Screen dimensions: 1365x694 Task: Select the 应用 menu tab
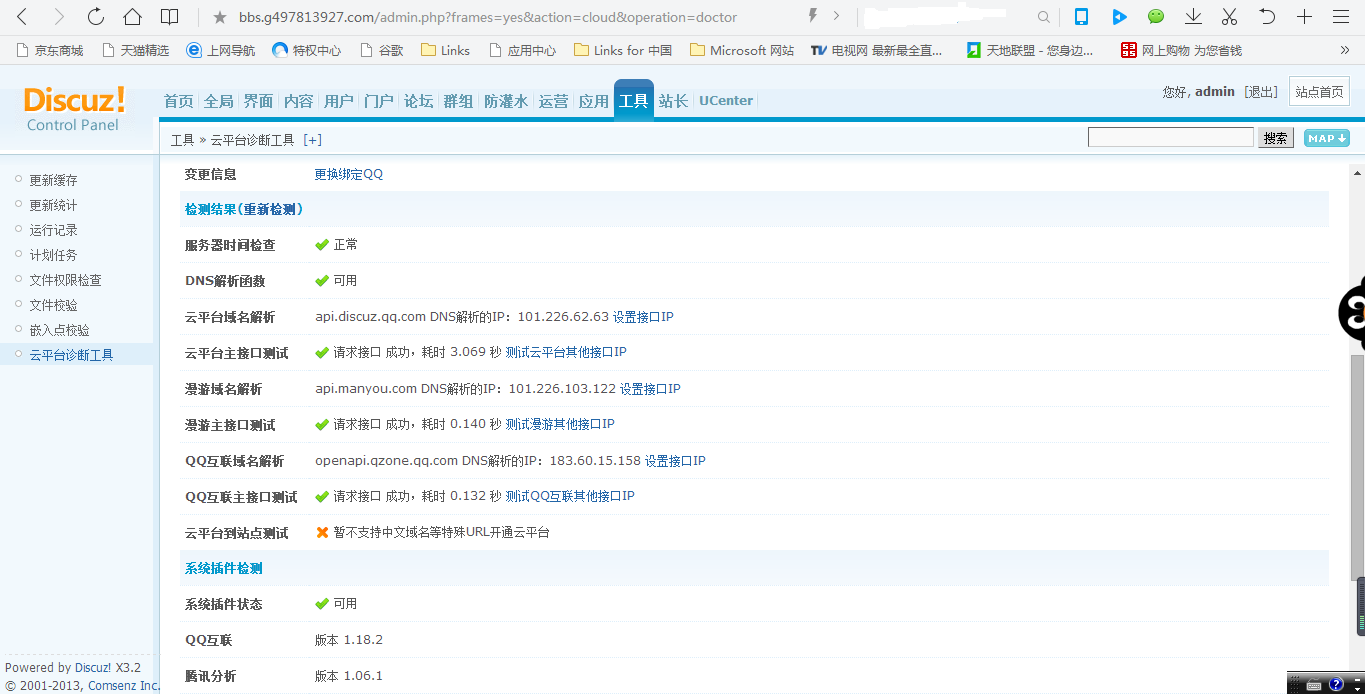tap(594, 101)
